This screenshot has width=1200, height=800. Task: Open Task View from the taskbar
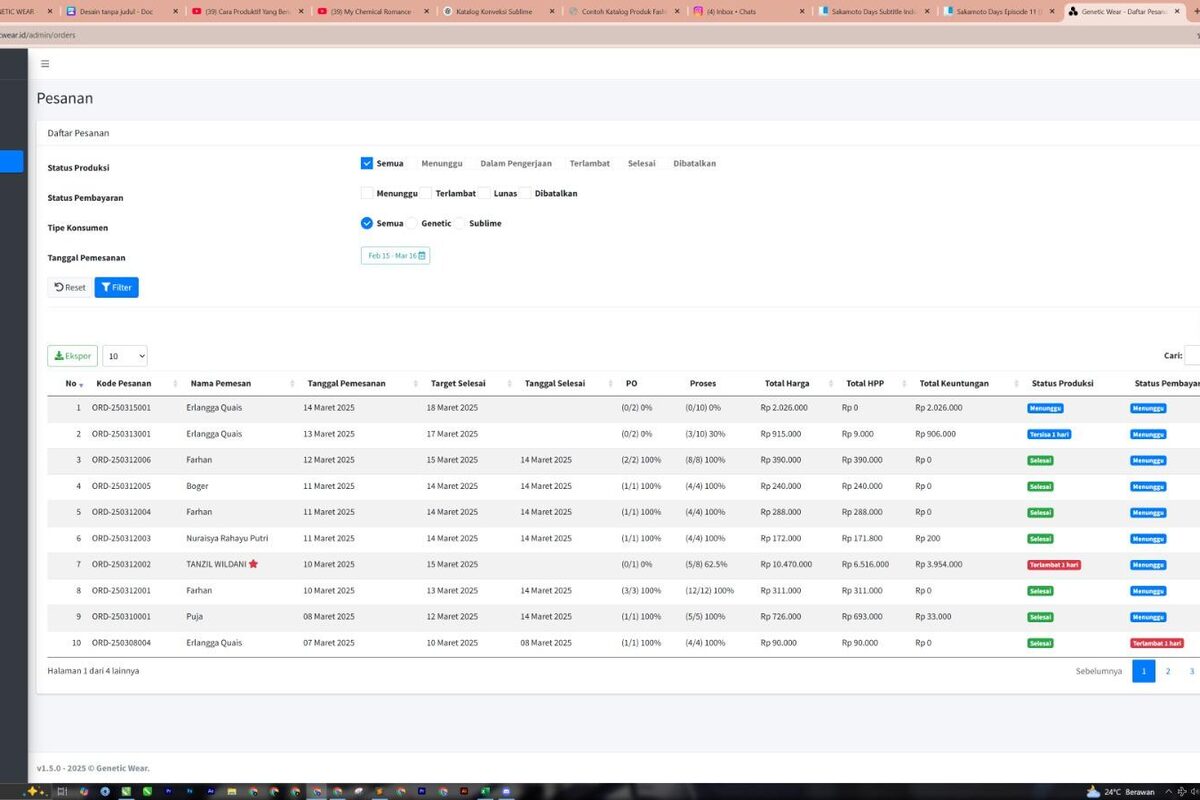pos(61,791)
